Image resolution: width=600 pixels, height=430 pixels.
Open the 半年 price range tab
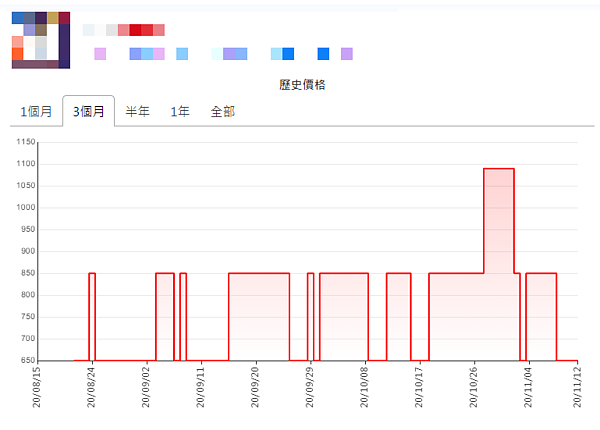[138, 111]
